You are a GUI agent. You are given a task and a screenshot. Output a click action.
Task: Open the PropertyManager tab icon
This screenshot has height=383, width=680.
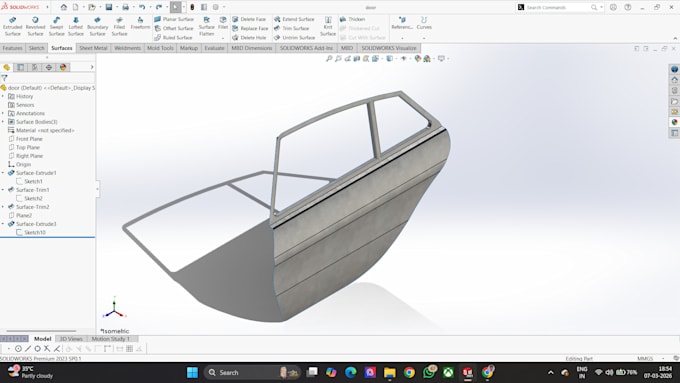[20, 67]
